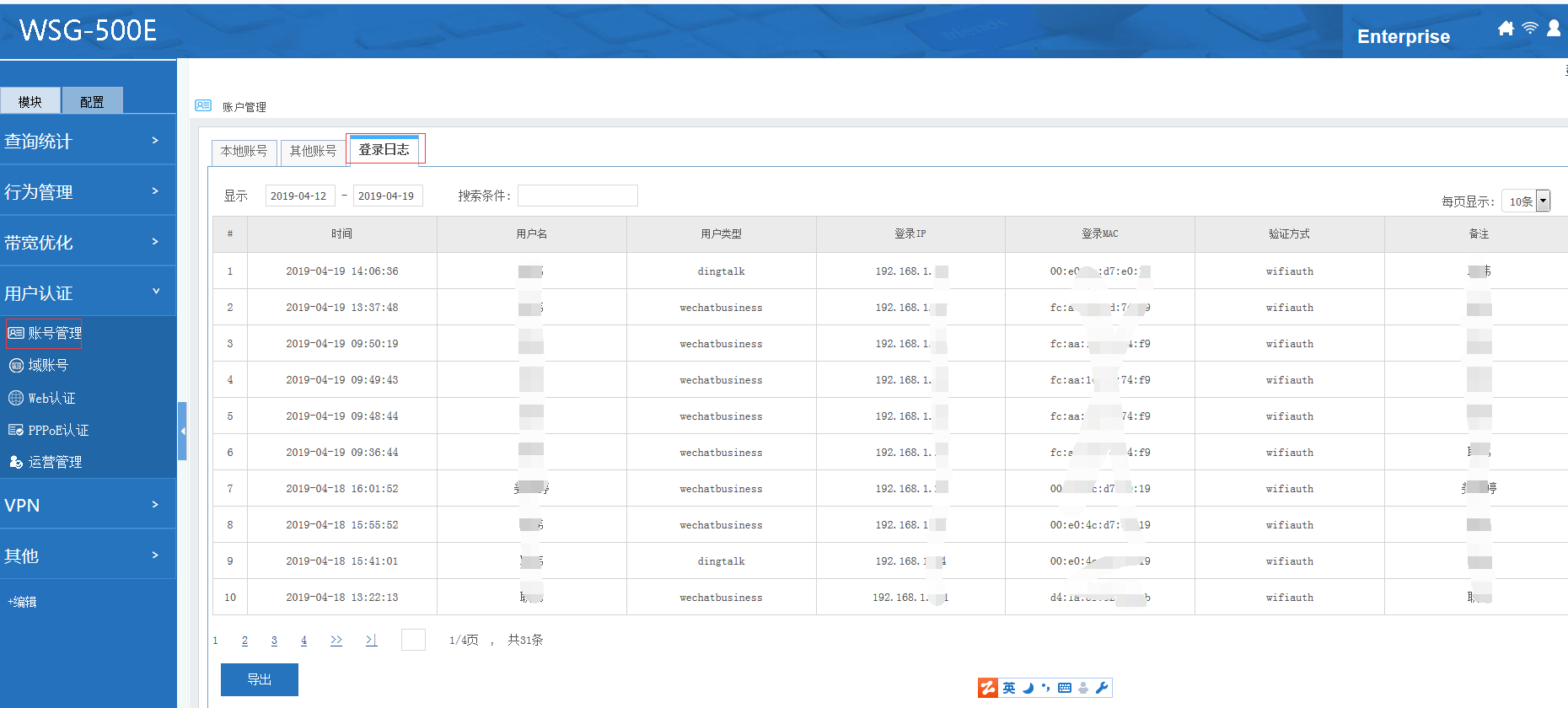The height and width of the screenshot is (708, 1568).
Task: Click the Wi-Fi signal icon in header
Action: [1529, 29]
